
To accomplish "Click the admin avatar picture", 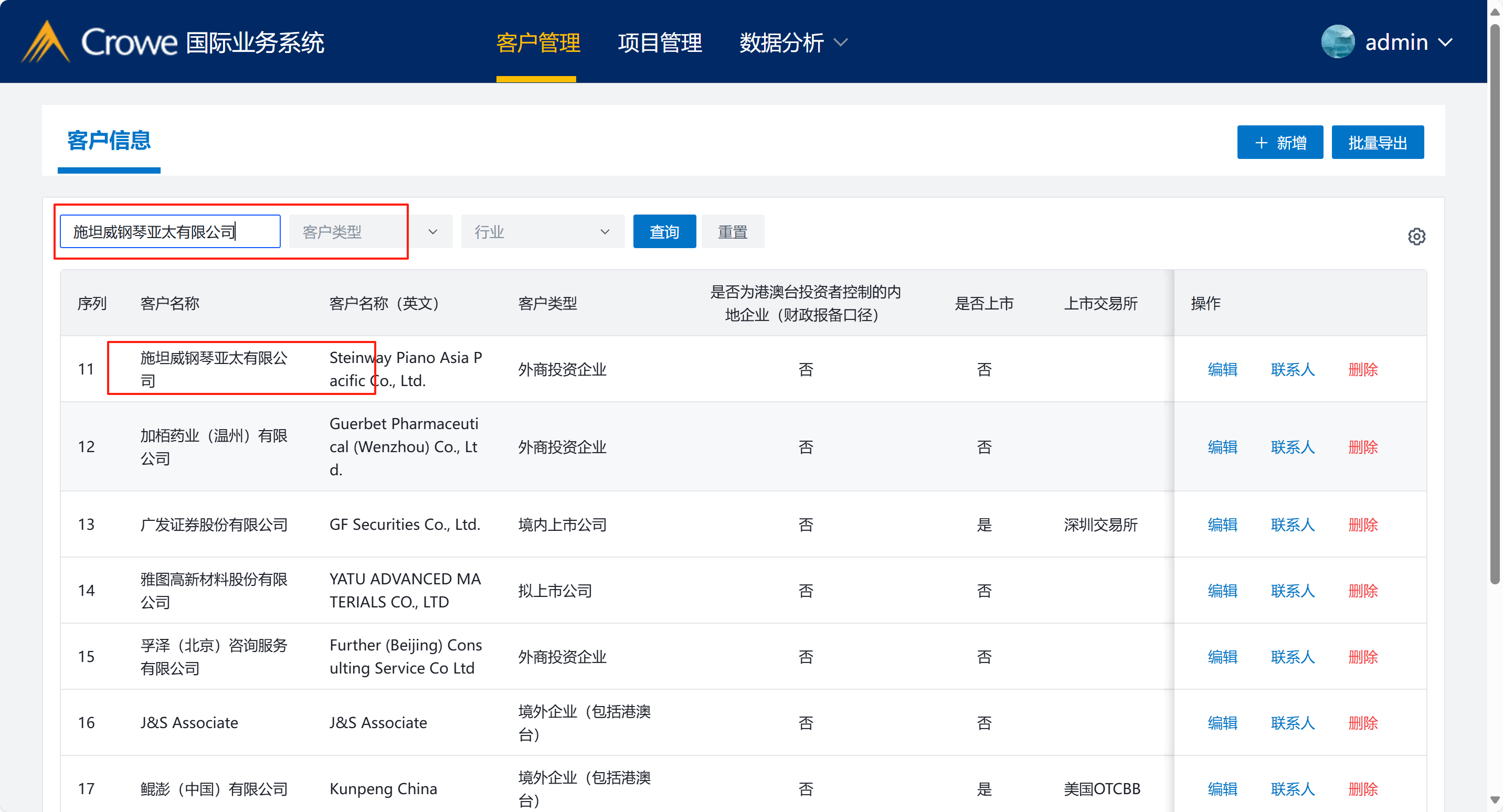I will (x=1337, y=42).
